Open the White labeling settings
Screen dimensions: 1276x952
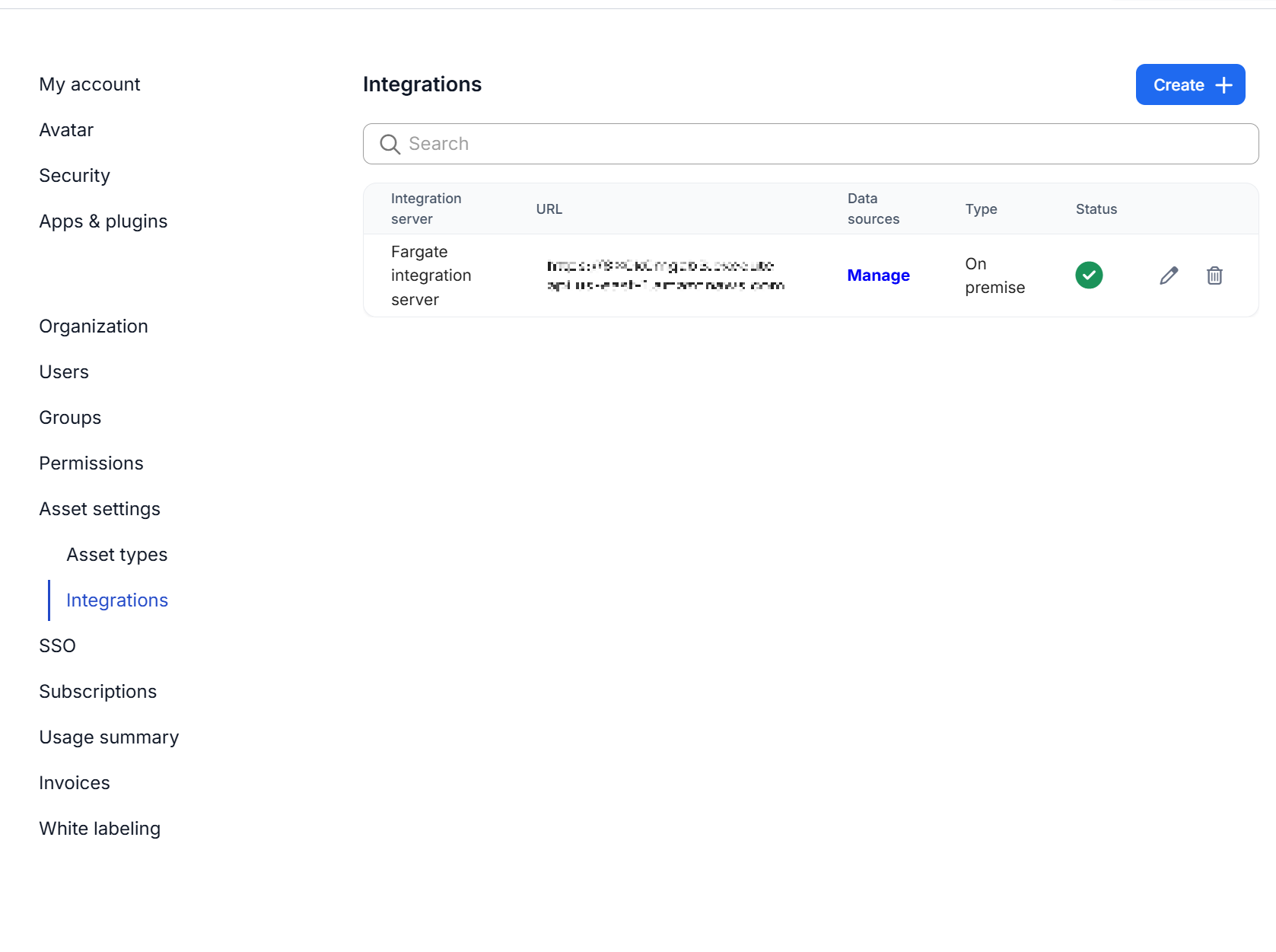100,829
